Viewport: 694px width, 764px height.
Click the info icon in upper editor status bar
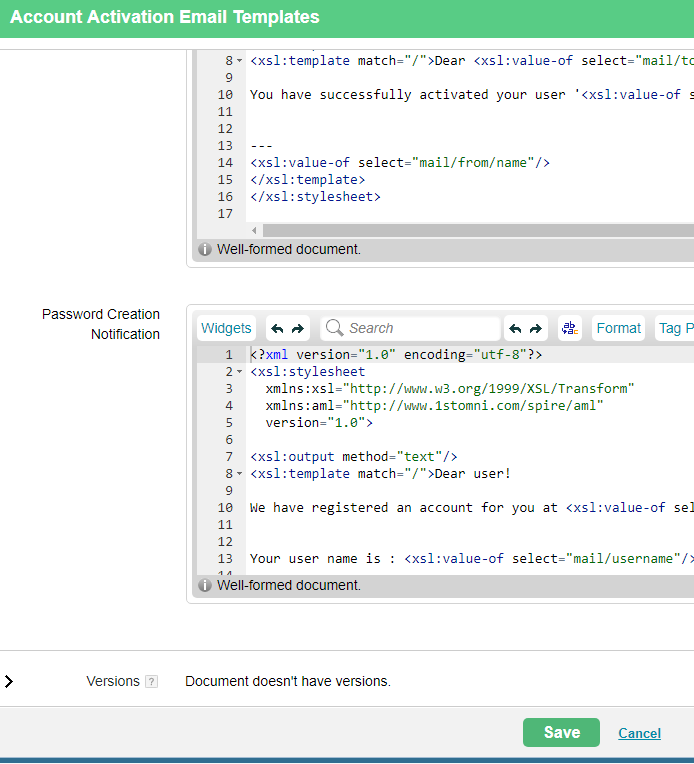point(205,249)
